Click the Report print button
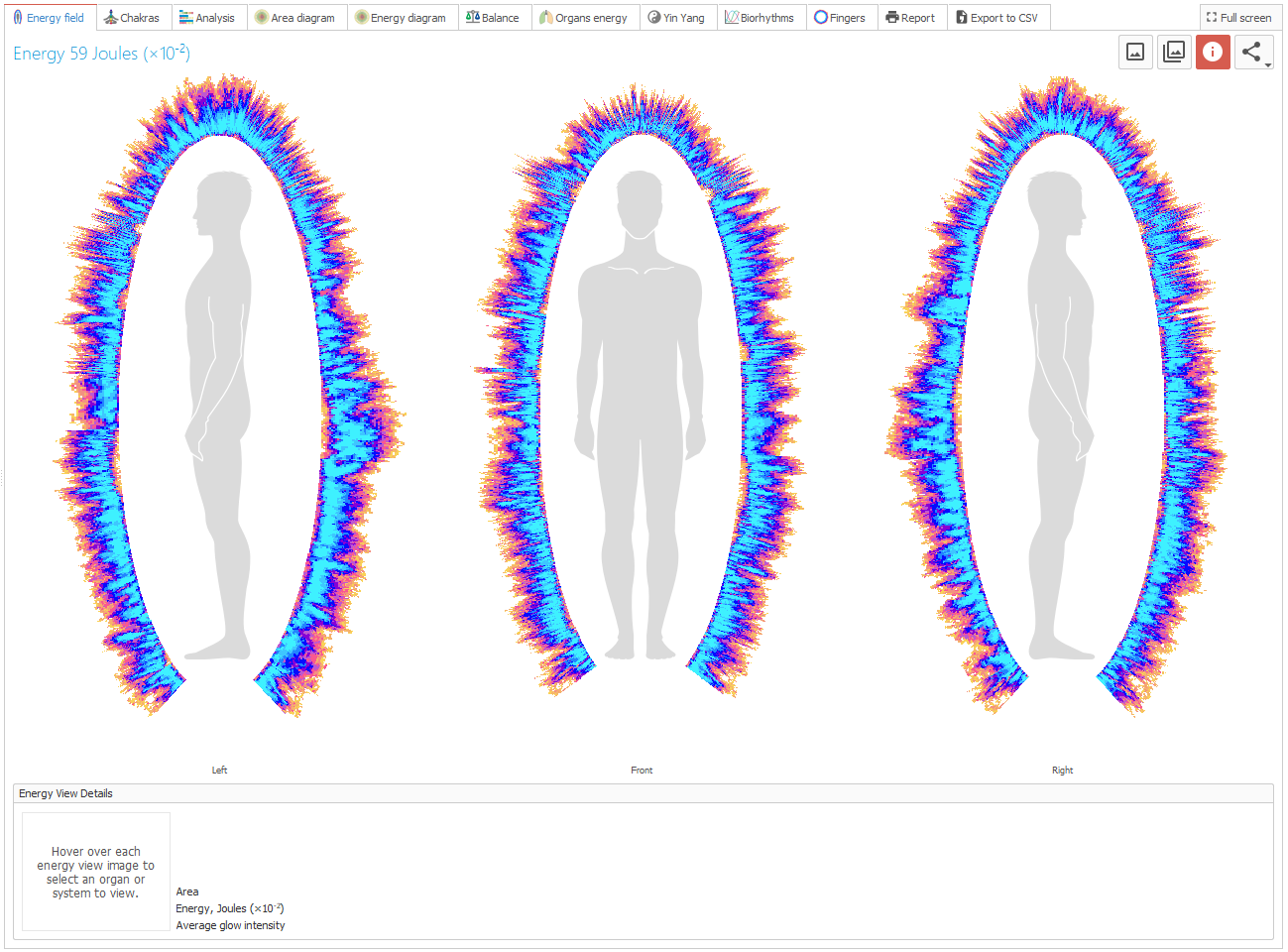This screenshot has height=952, width=1288. (910, 18)
